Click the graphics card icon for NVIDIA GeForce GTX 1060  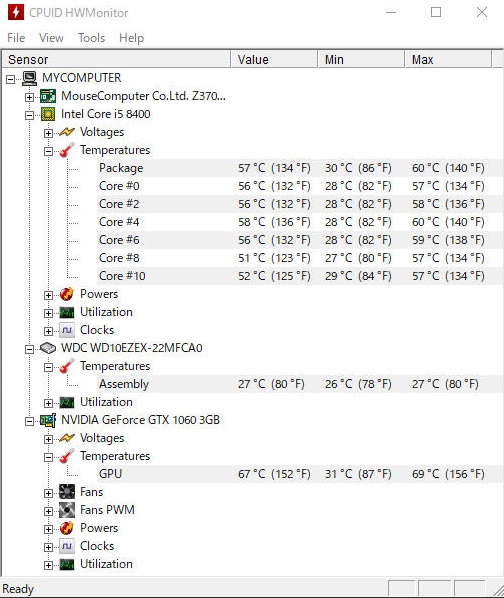(x=48, y=420)
